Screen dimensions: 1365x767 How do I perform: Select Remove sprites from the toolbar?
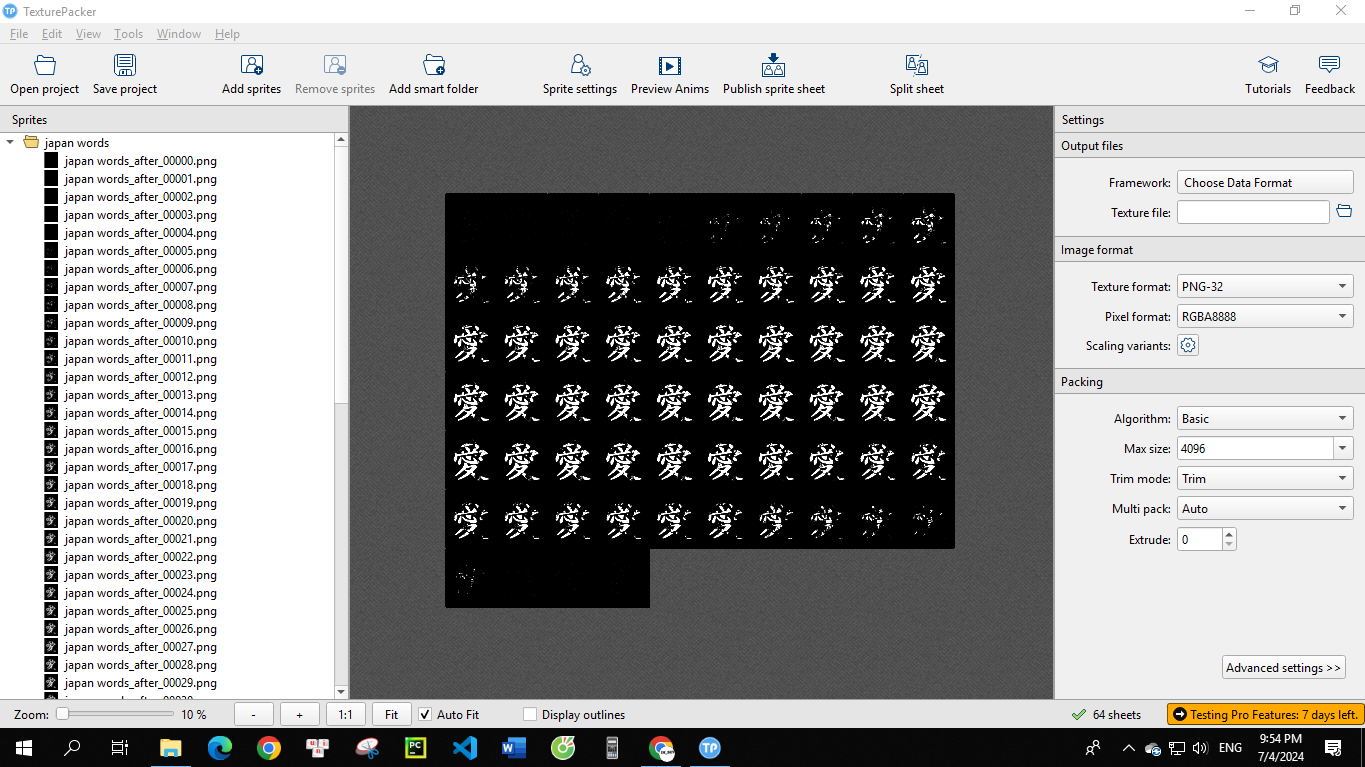tap(334, 72)
